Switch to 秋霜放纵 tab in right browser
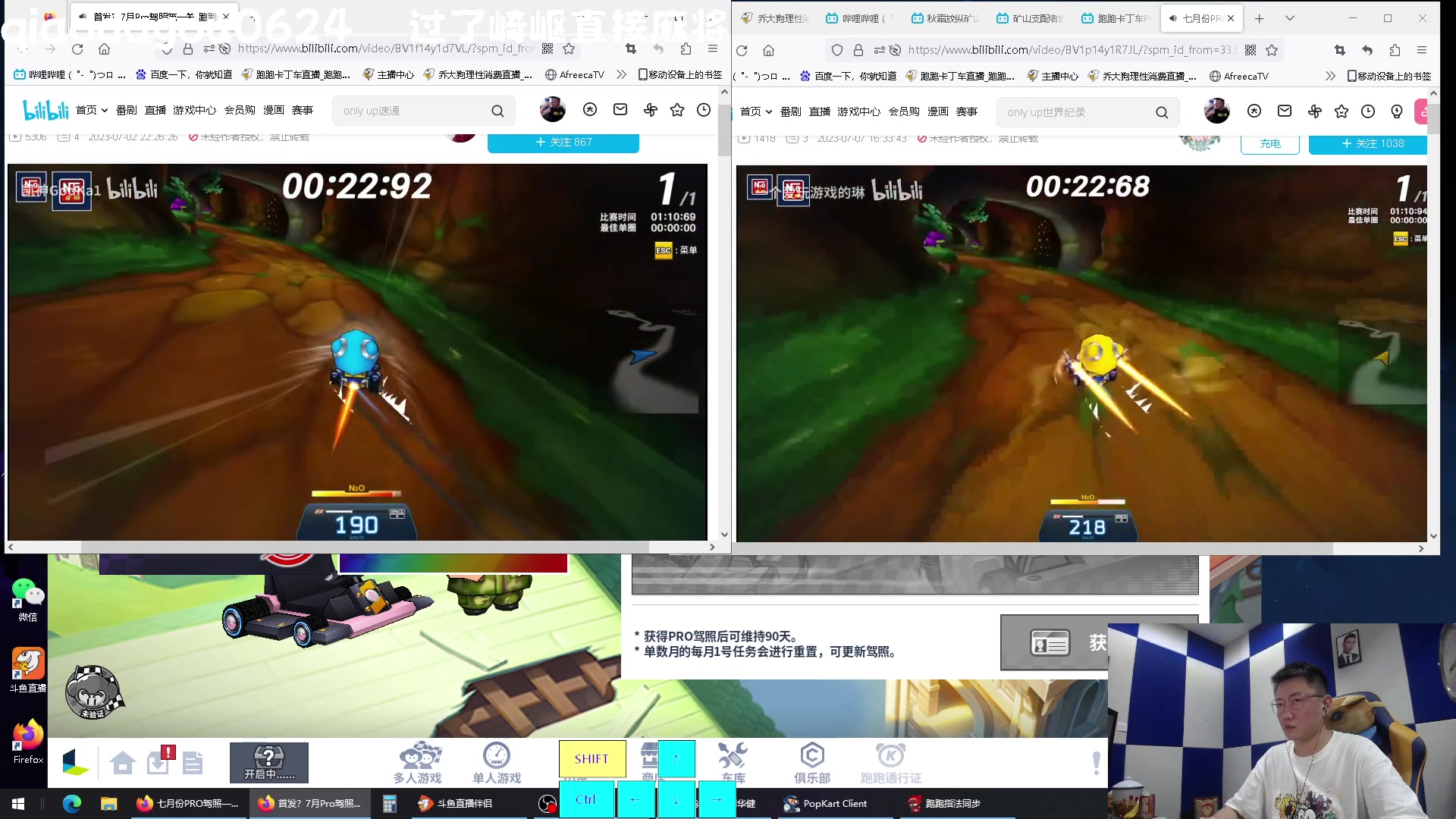This screenshot has height=819, width=1456. [946, 18]
